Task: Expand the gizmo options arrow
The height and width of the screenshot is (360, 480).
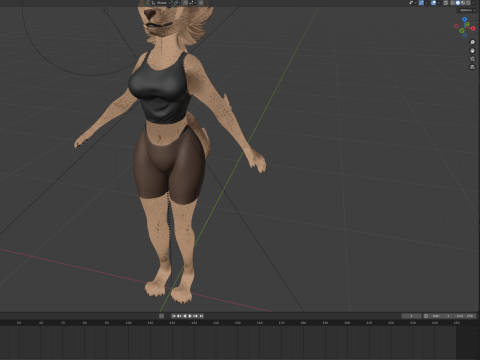Action: pyautogui.click(x=426, y=3)
